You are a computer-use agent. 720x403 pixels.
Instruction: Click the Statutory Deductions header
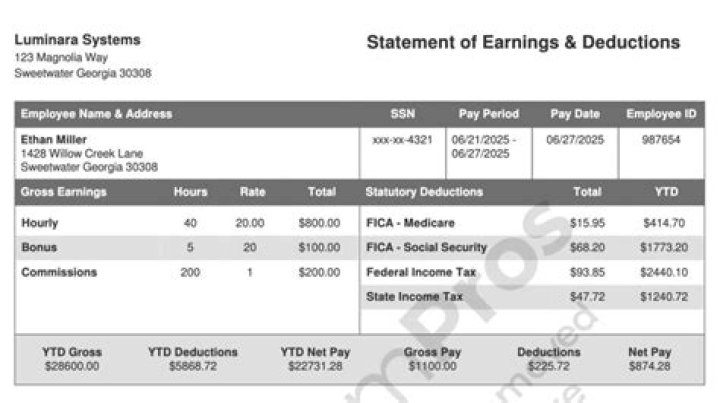[424, 191]
